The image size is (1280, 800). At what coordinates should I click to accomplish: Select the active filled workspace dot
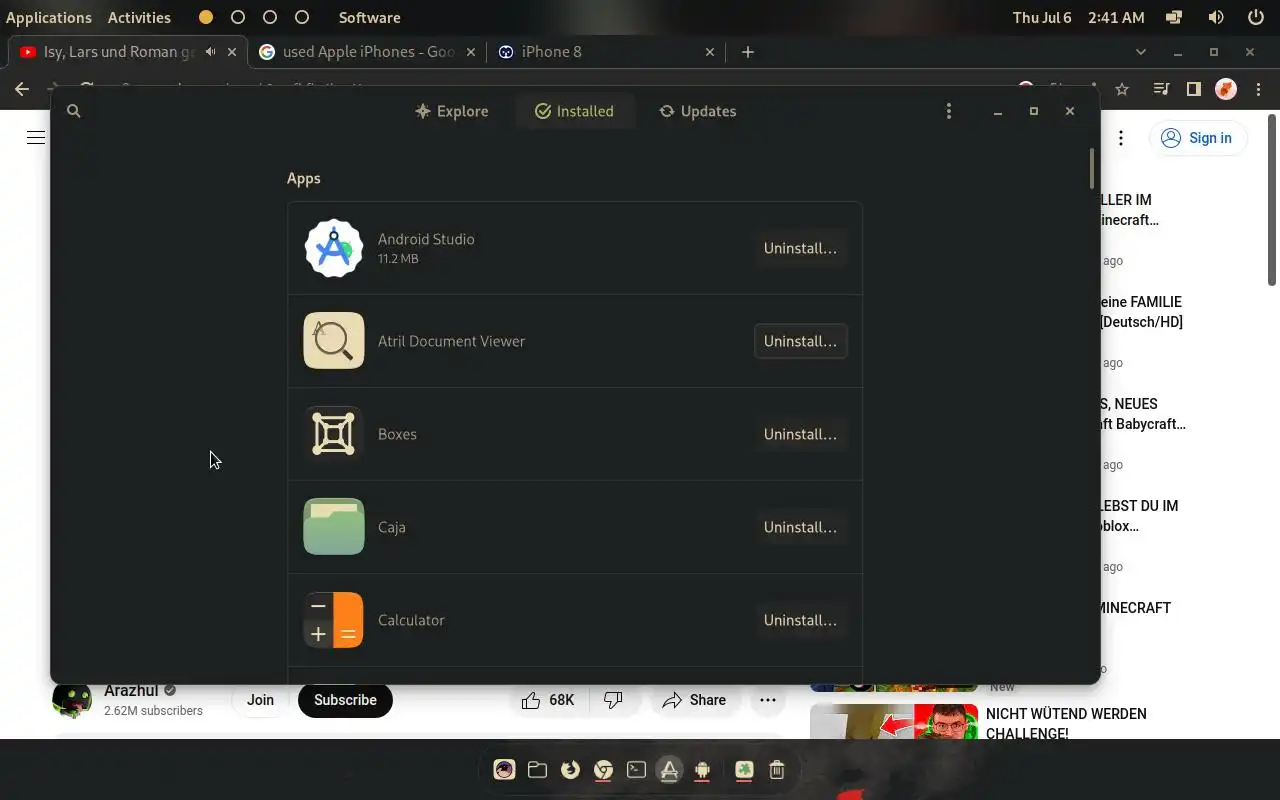point(206,18)
